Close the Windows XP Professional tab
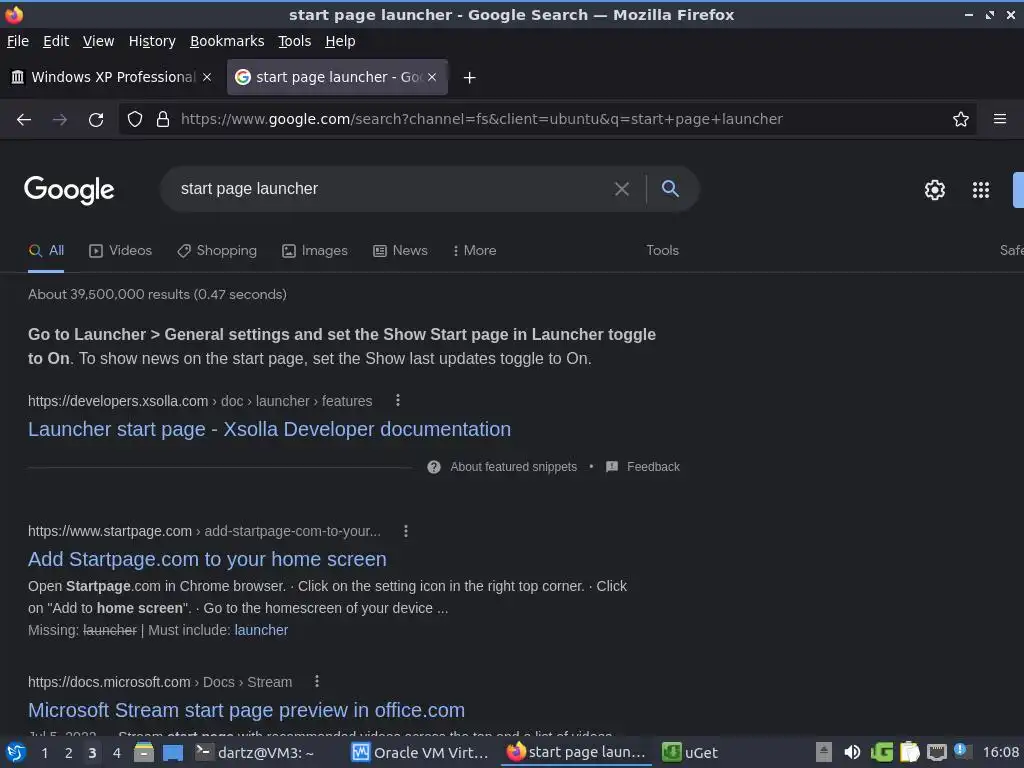Image resolution: width=1024 pixels, height=768 pixels. (x=207, y=77)
